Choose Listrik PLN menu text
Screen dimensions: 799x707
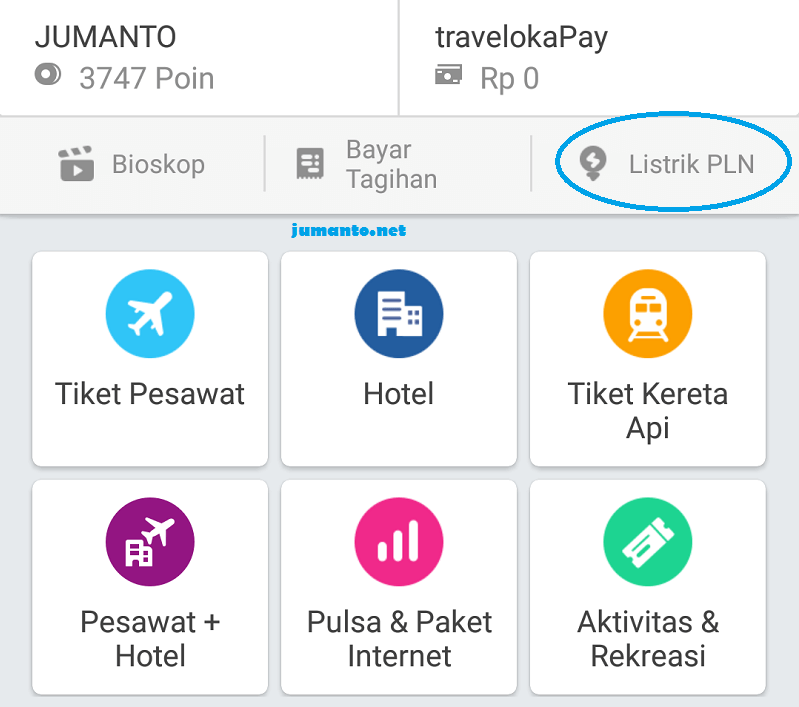tap(691, 164)
